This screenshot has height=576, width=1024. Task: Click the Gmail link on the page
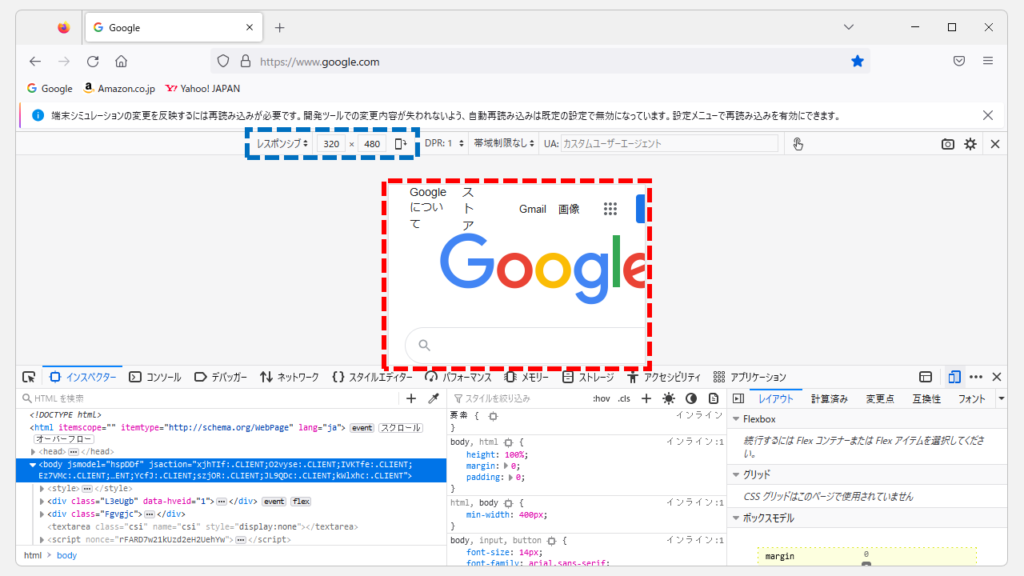(x=533, y=209)
